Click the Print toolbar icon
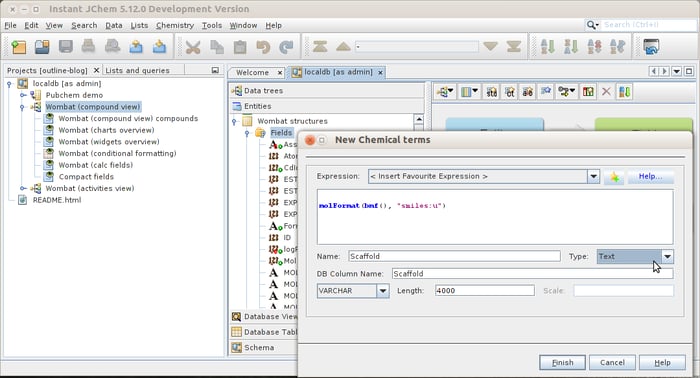The image size is (700, 378). 88,46
